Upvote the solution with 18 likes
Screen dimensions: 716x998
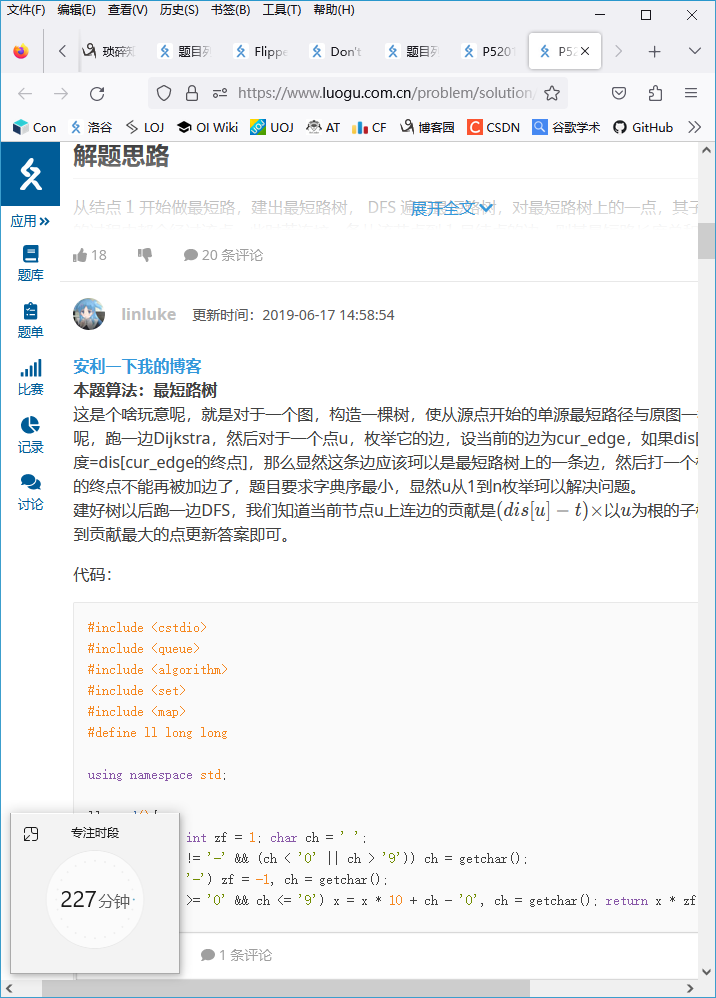pyautogui.click(x=89, y=255)
